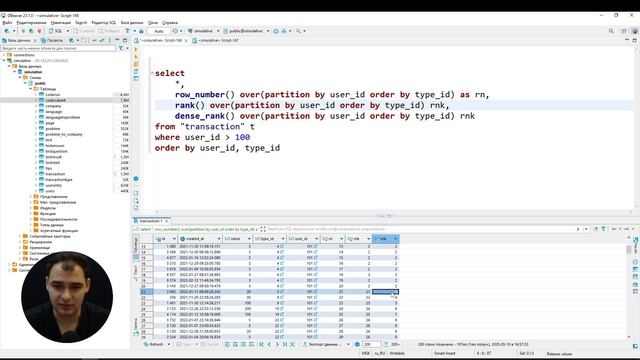Open the Auto commit mode combo
Image resolution: width=640 pixels, height=360 pixels.
pyautogui.click(x=159, y=31)
